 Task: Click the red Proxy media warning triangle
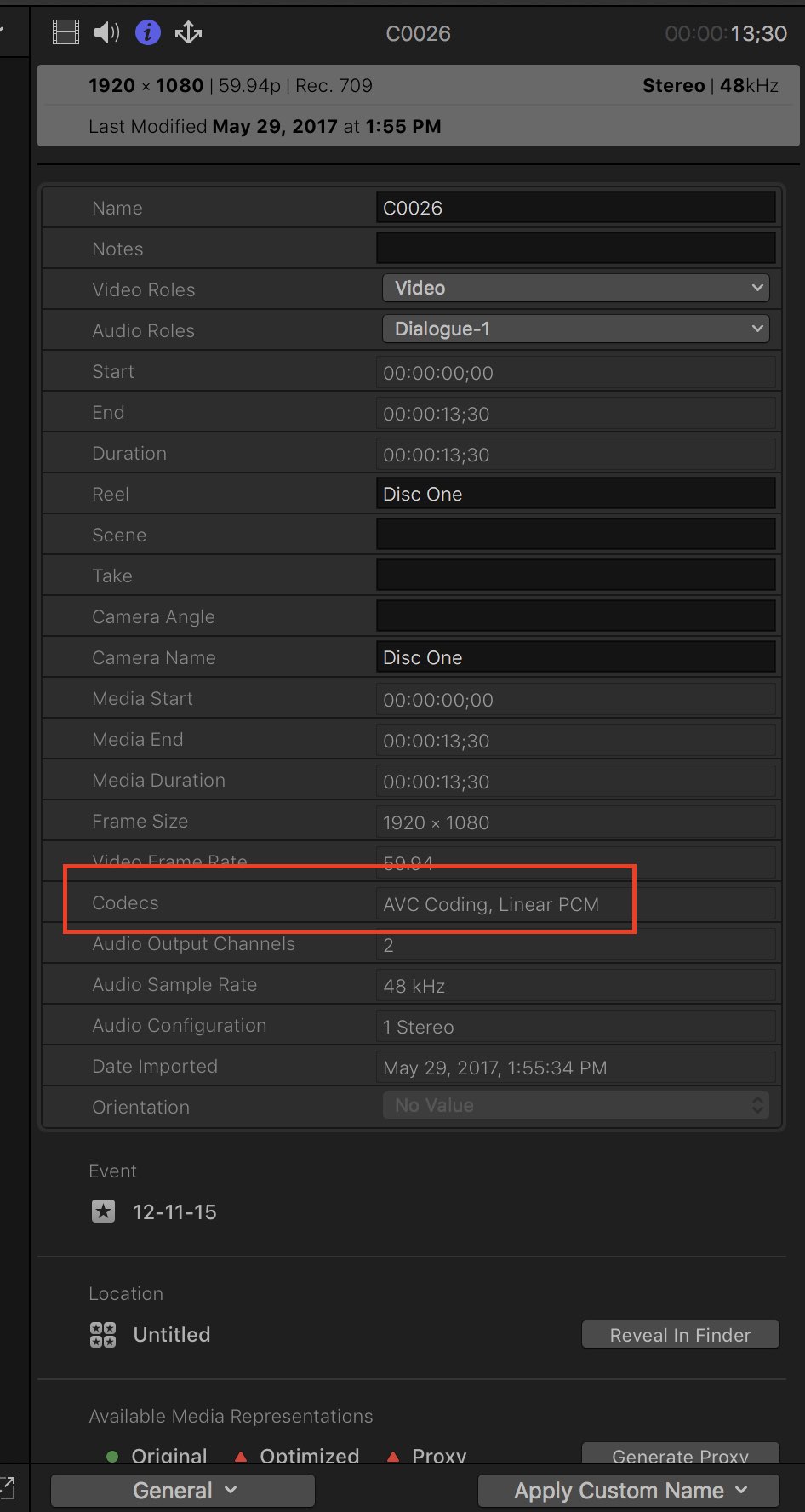(x=393, y=1456)
